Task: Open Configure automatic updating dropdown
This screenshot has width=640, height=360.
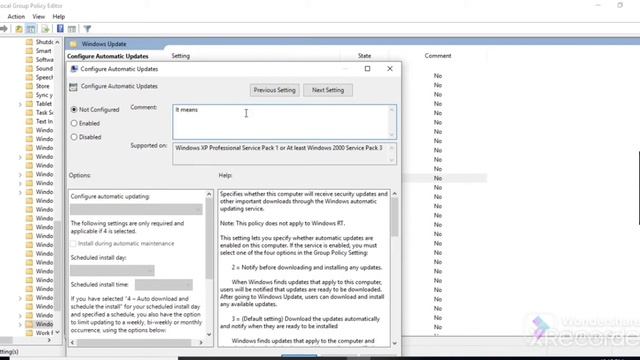Action: pyautogui.click(x=136, y=209)
